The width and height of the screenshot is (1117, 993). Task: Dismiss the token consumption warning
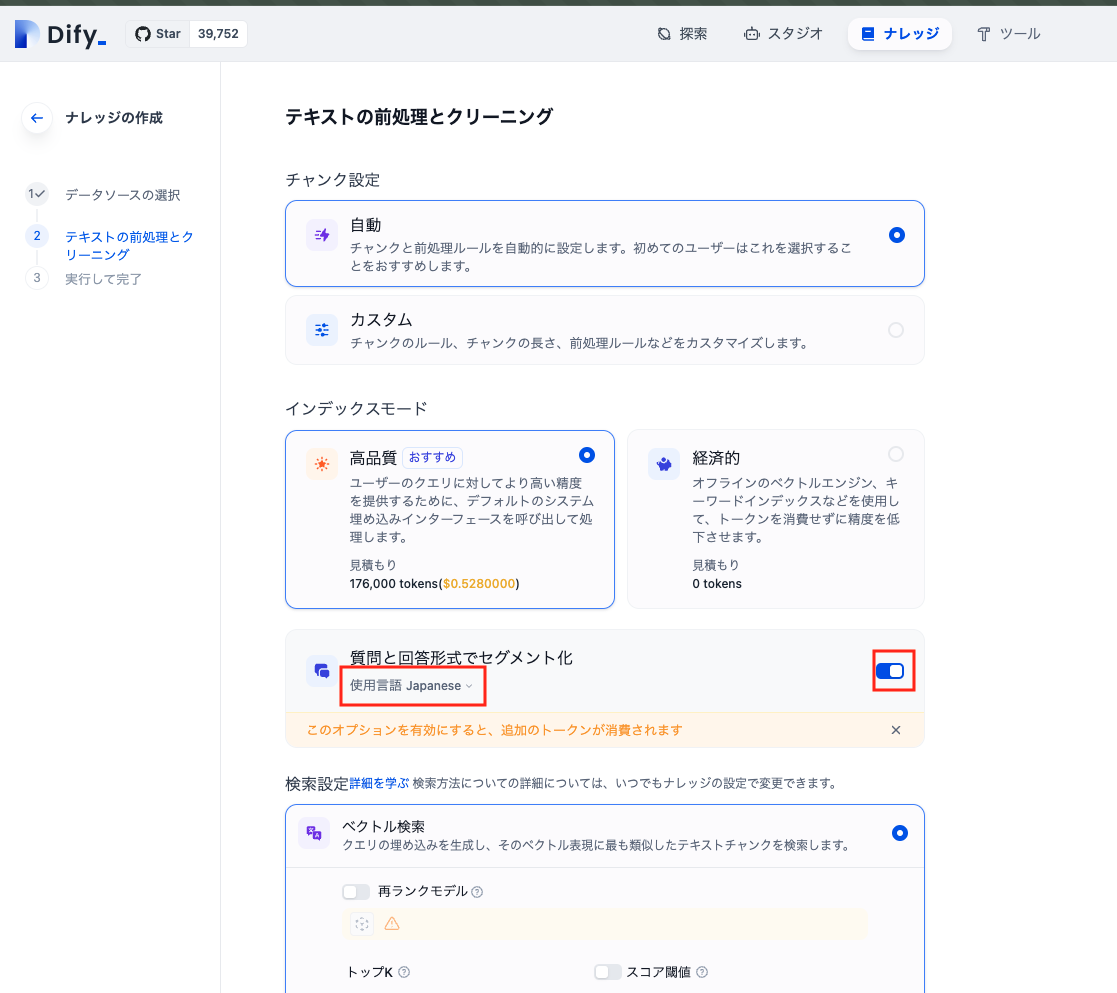896,730
